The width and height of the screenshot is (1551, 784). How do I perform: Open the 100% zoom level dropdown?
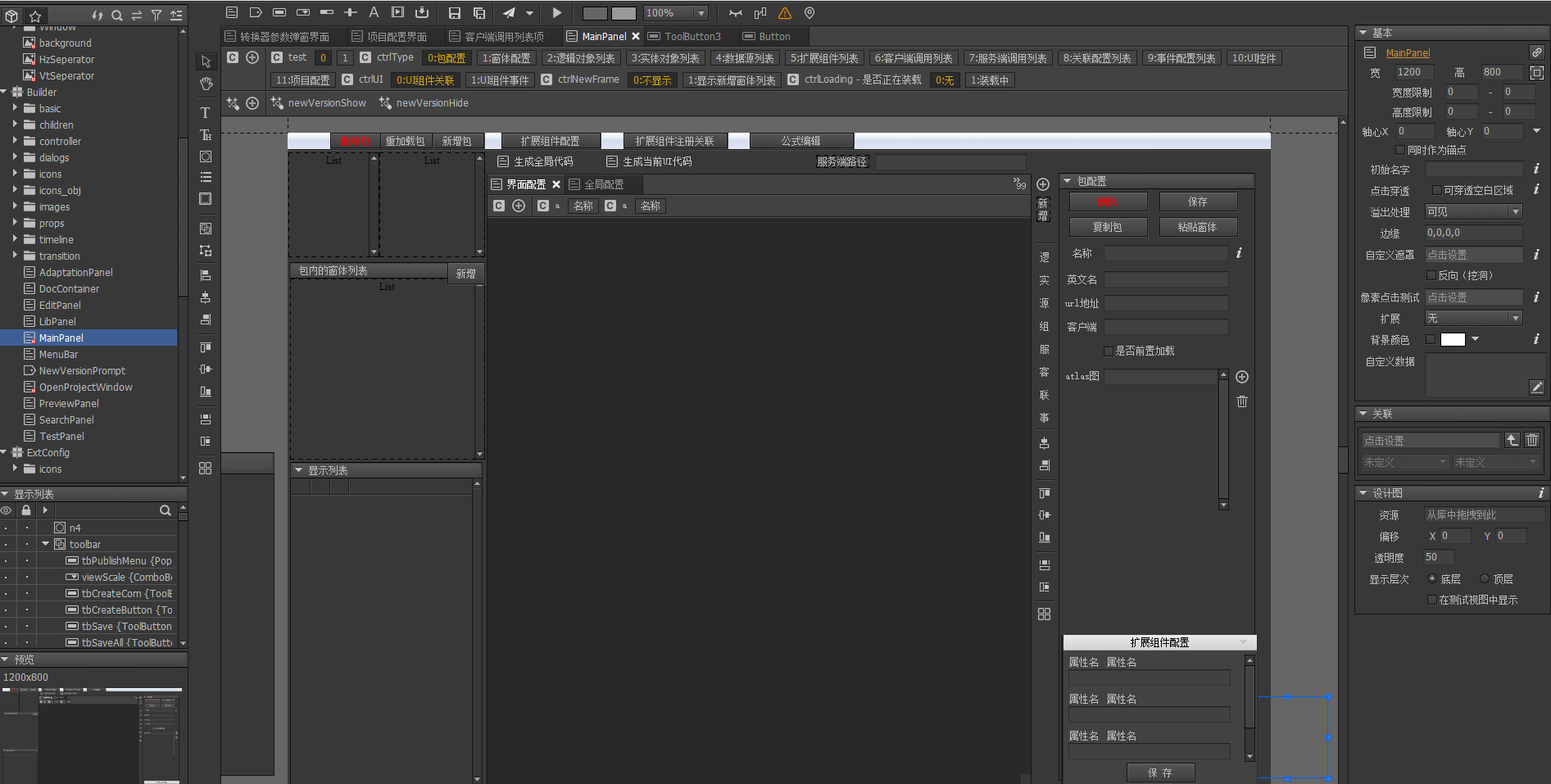(x=701, y=13)
